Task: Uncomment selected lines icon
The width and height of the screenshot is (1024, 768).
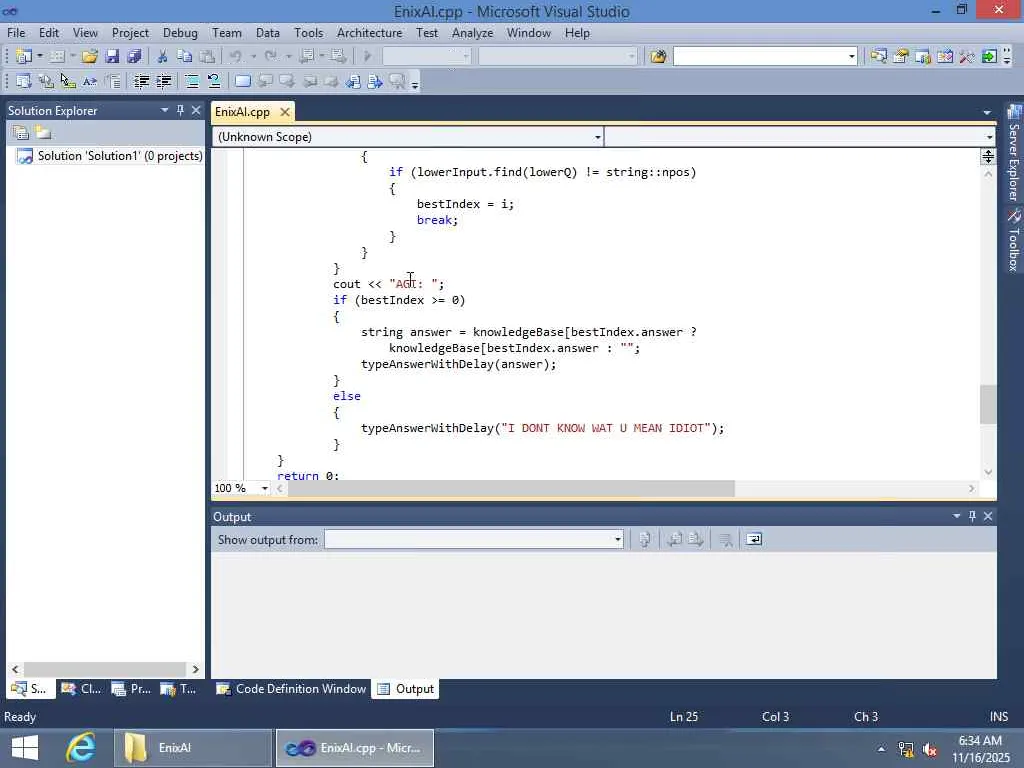Action: (214, 81)
